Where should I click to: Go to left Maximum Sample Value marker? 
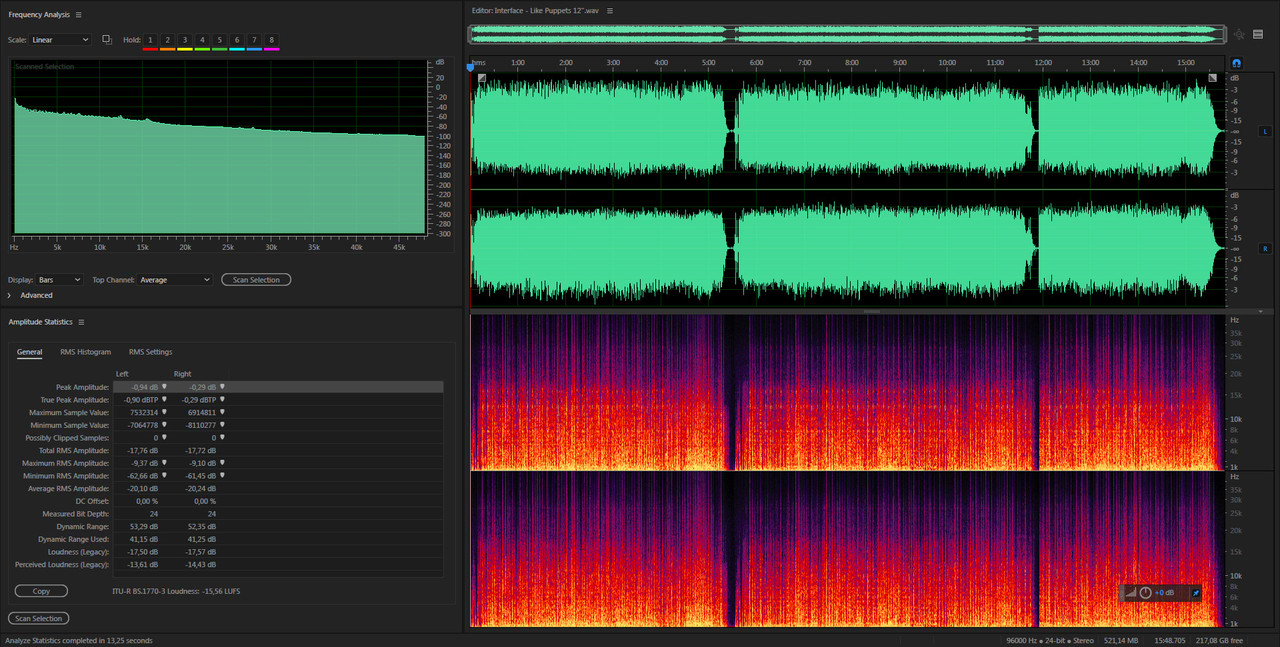click(x=165, y=412)
